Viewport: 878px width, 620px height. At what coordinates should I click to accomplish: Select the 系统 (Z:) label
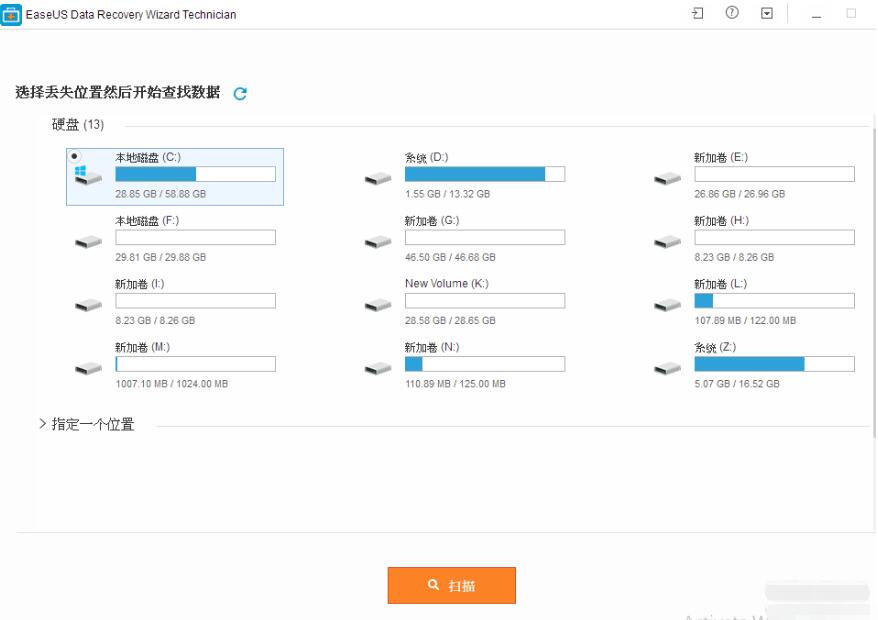click(715, 347)
